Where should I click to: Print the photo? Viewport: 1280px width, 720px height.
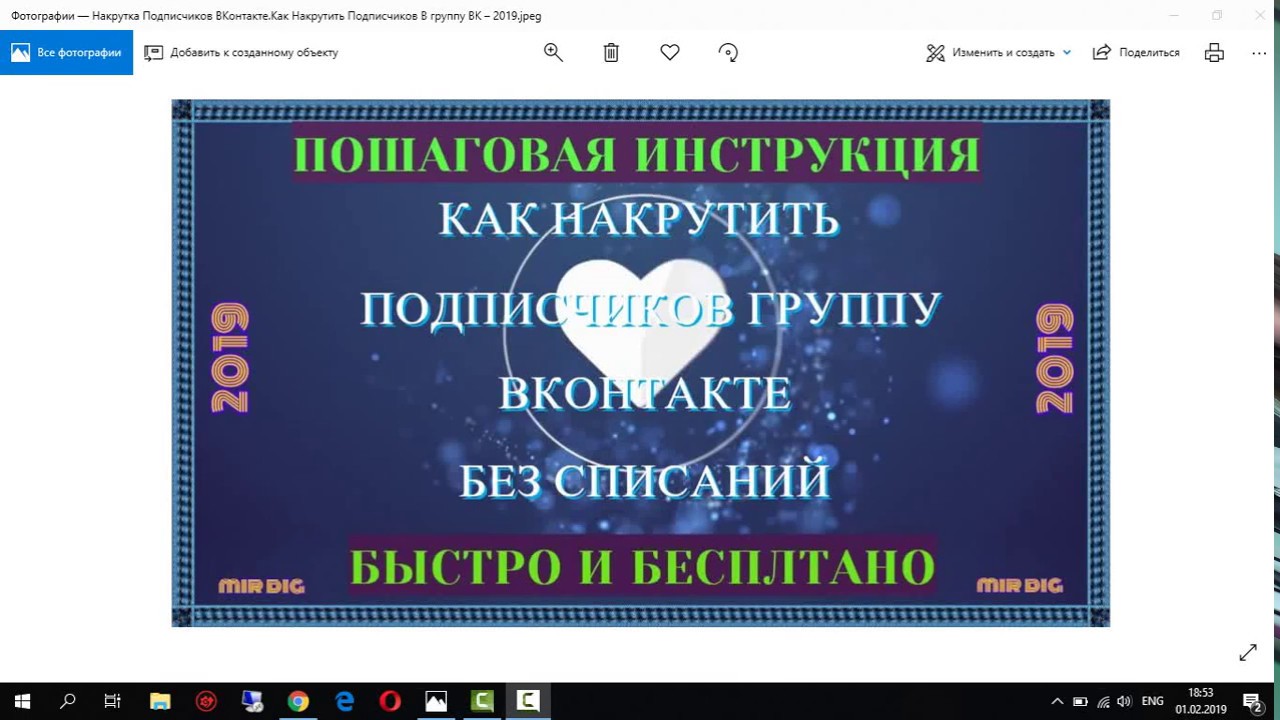pyautogui.click(x=1214, y=53)
